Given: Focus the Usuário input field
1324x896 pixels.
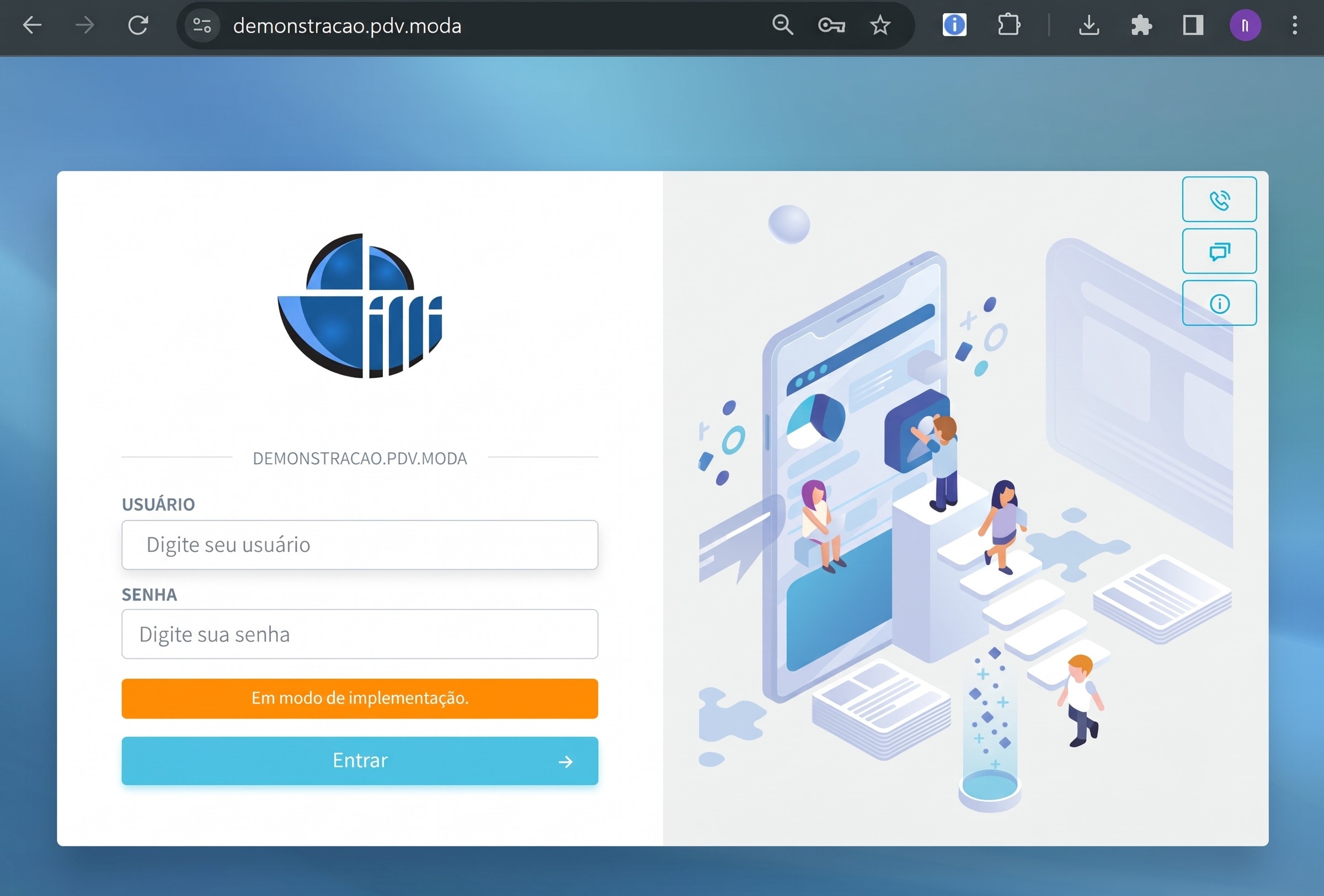Looking at the screenshot, I should click(360, 545).
